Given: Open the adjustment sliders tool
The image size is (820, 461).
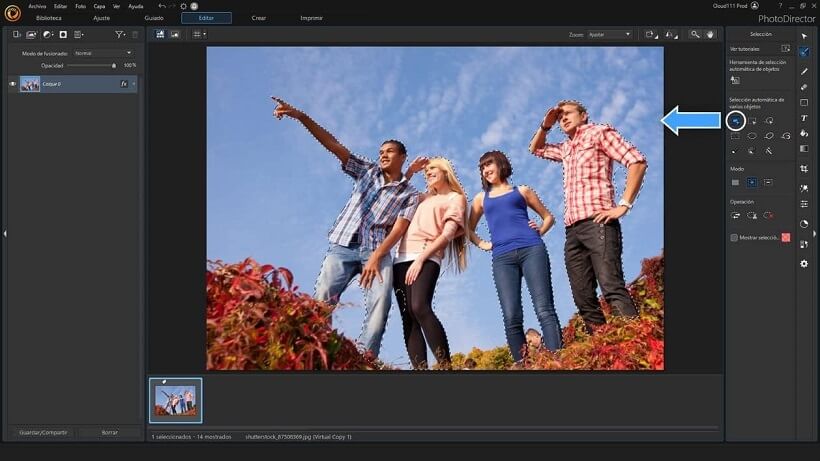Looking at the screenshot, I should click(x=804, y=204).
